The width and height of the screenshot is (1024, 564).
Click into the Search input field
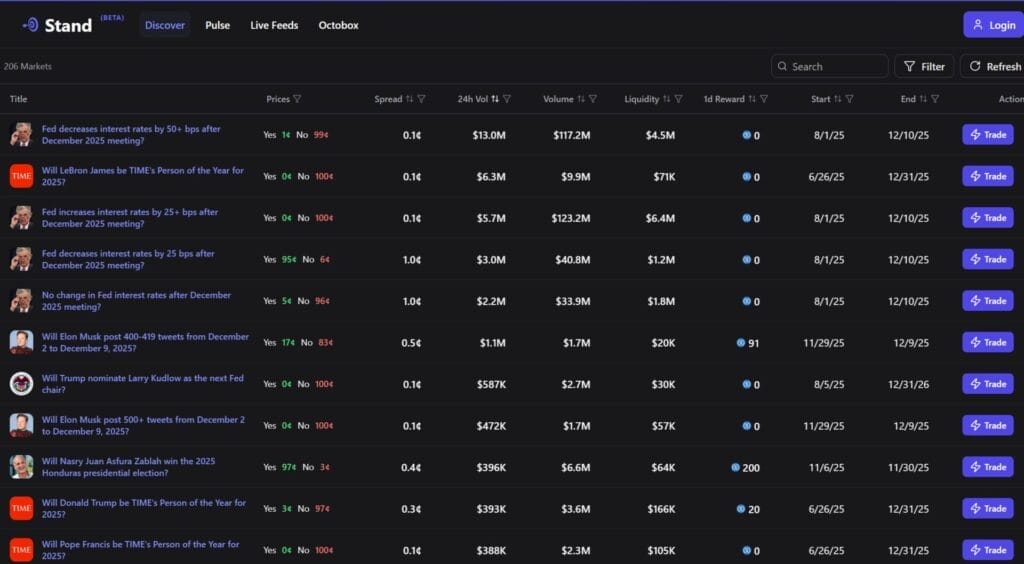[836, 67]
